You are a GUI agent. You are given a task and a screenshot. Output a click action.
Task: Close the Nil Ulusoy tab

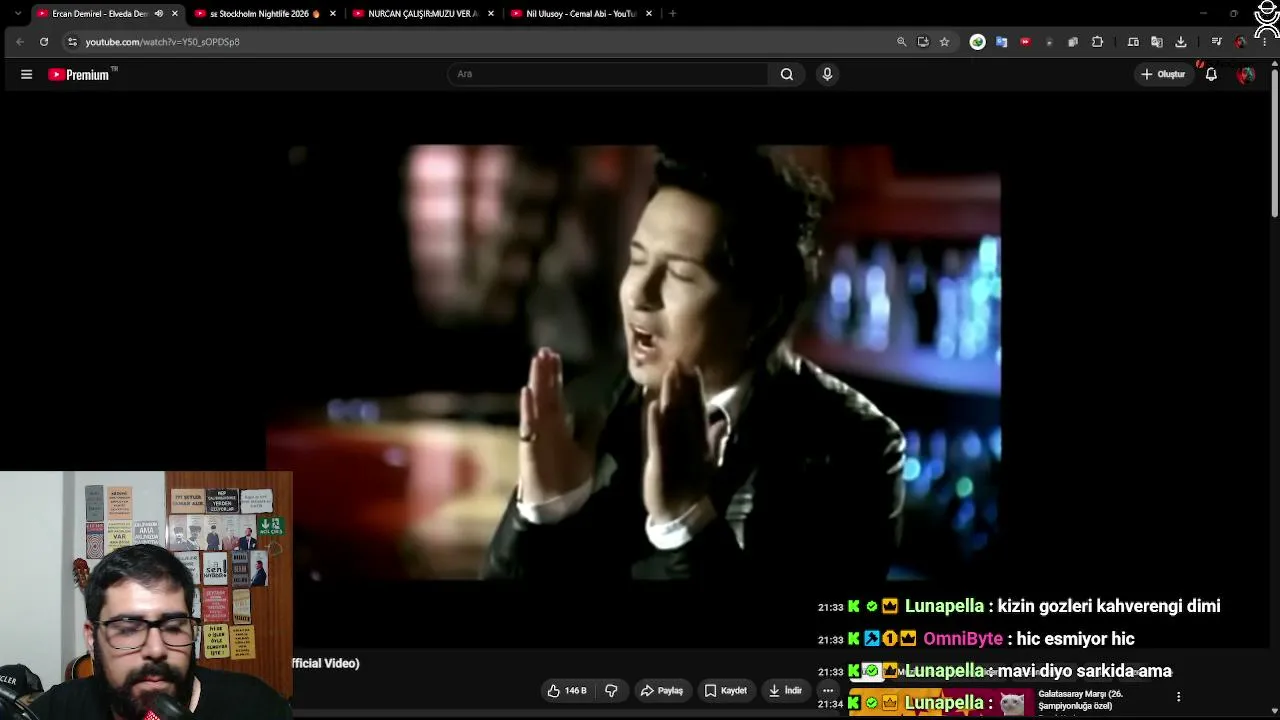click(649, 14)
